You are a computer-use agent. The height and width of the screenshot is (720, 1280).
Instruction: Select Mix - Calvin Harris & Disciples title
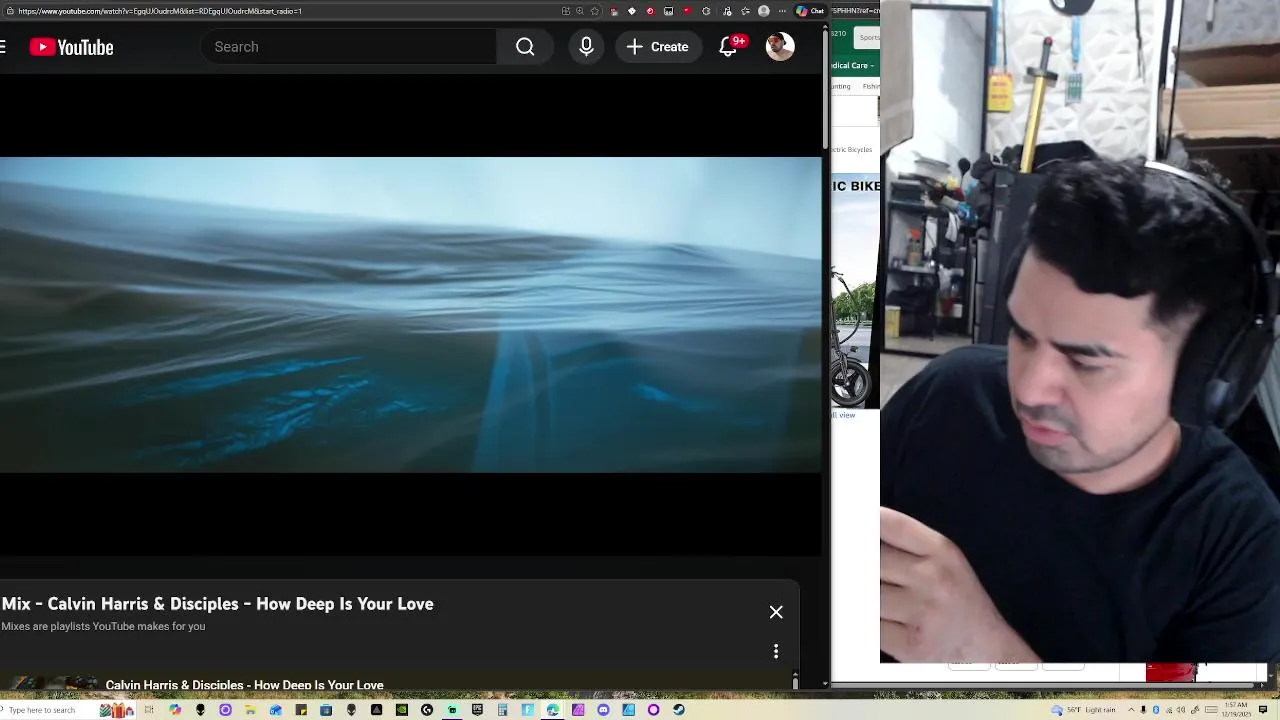(x=217, y=604)
